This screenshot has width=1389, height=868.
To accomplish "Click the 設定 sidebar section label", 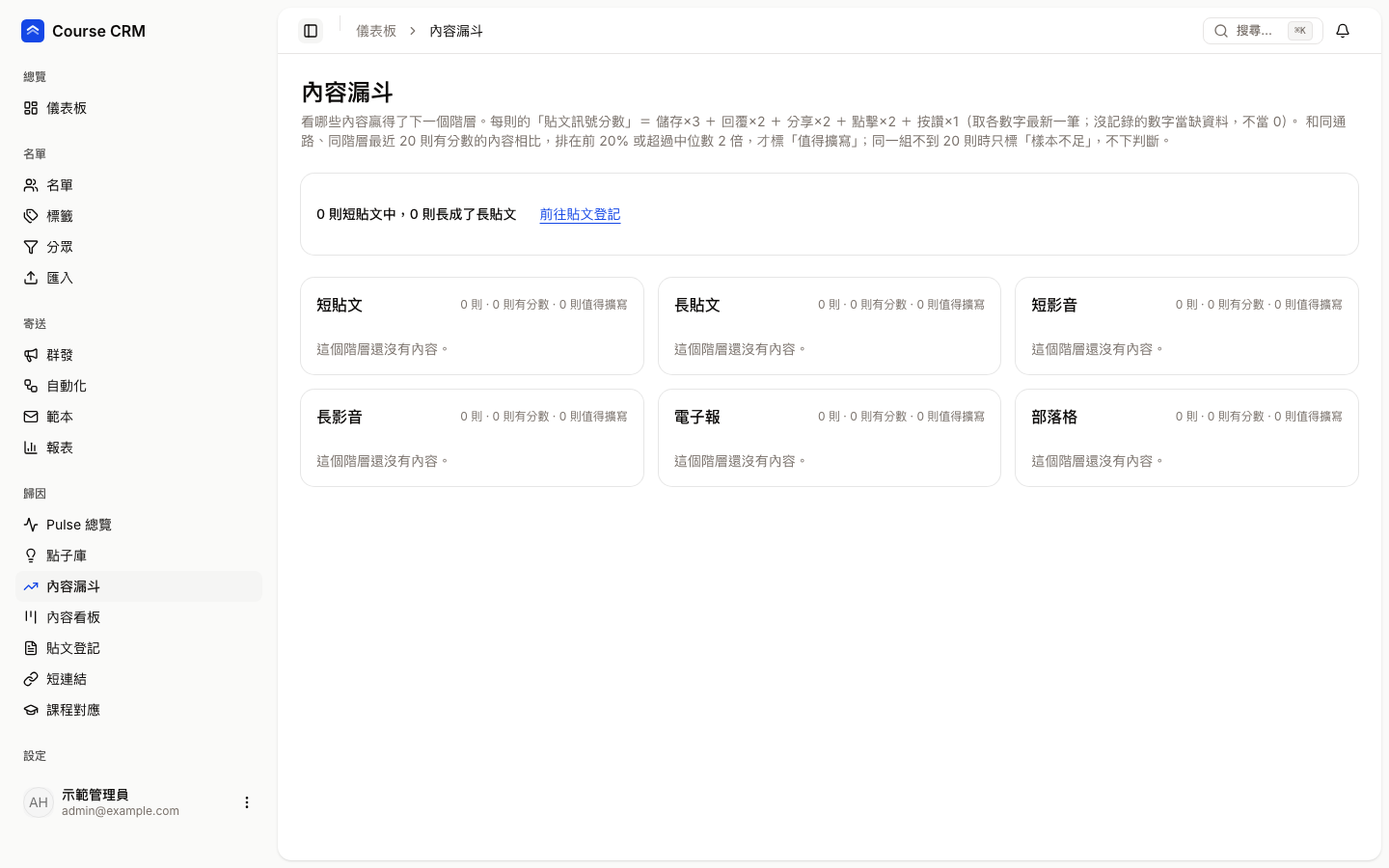I will (x=35, y=756).
